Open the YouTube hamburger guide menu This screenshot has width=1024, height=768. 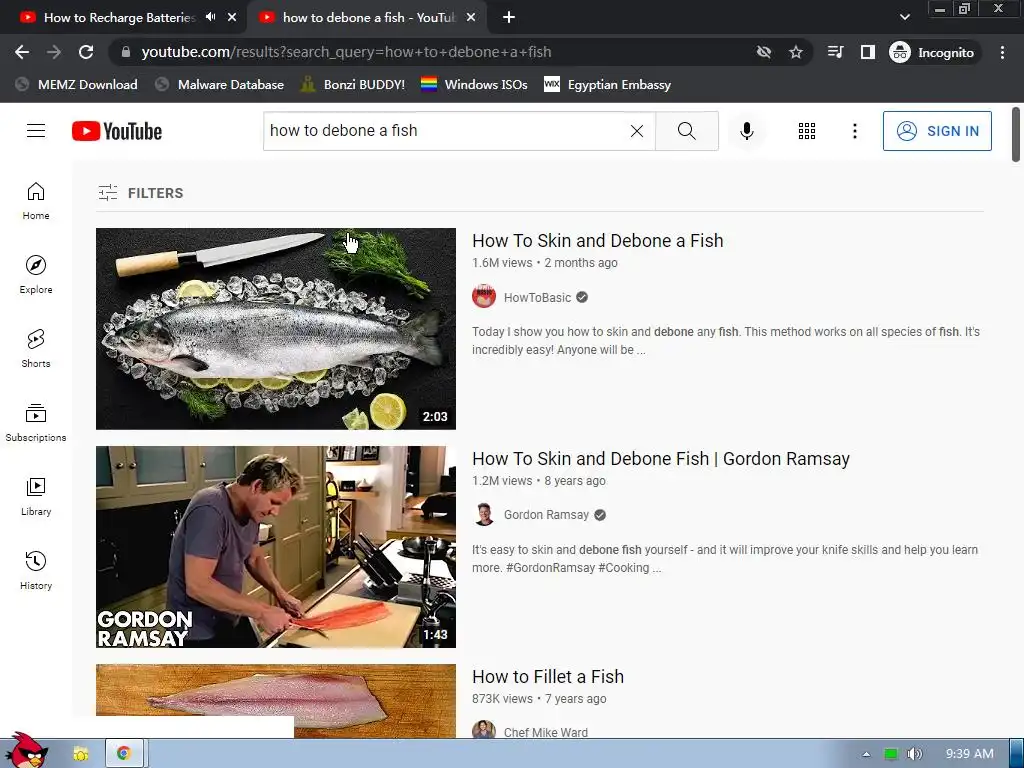tap(36, 131)
